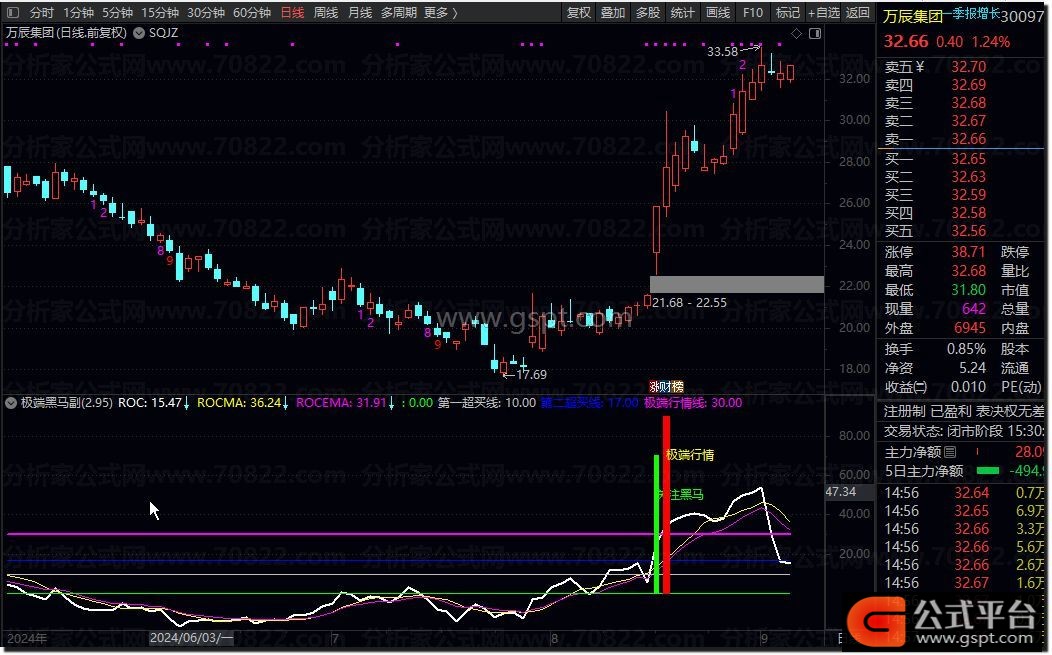1052x655 pixels.
Task: Add stock via +自选 button
Action: point(824,13)
